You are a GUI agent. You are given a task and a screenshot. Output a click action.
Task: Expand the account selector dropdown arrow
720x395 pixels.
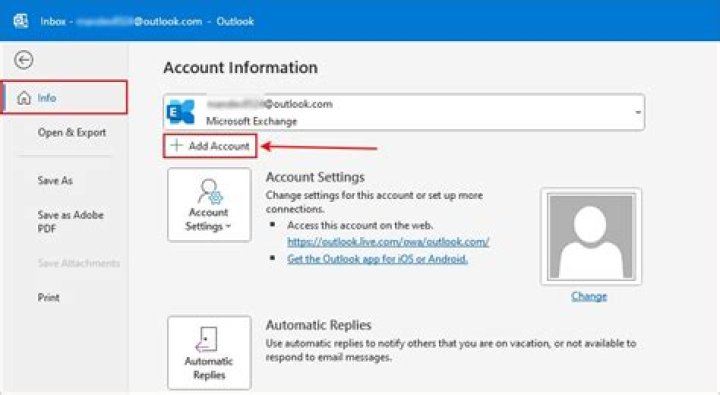638,113
